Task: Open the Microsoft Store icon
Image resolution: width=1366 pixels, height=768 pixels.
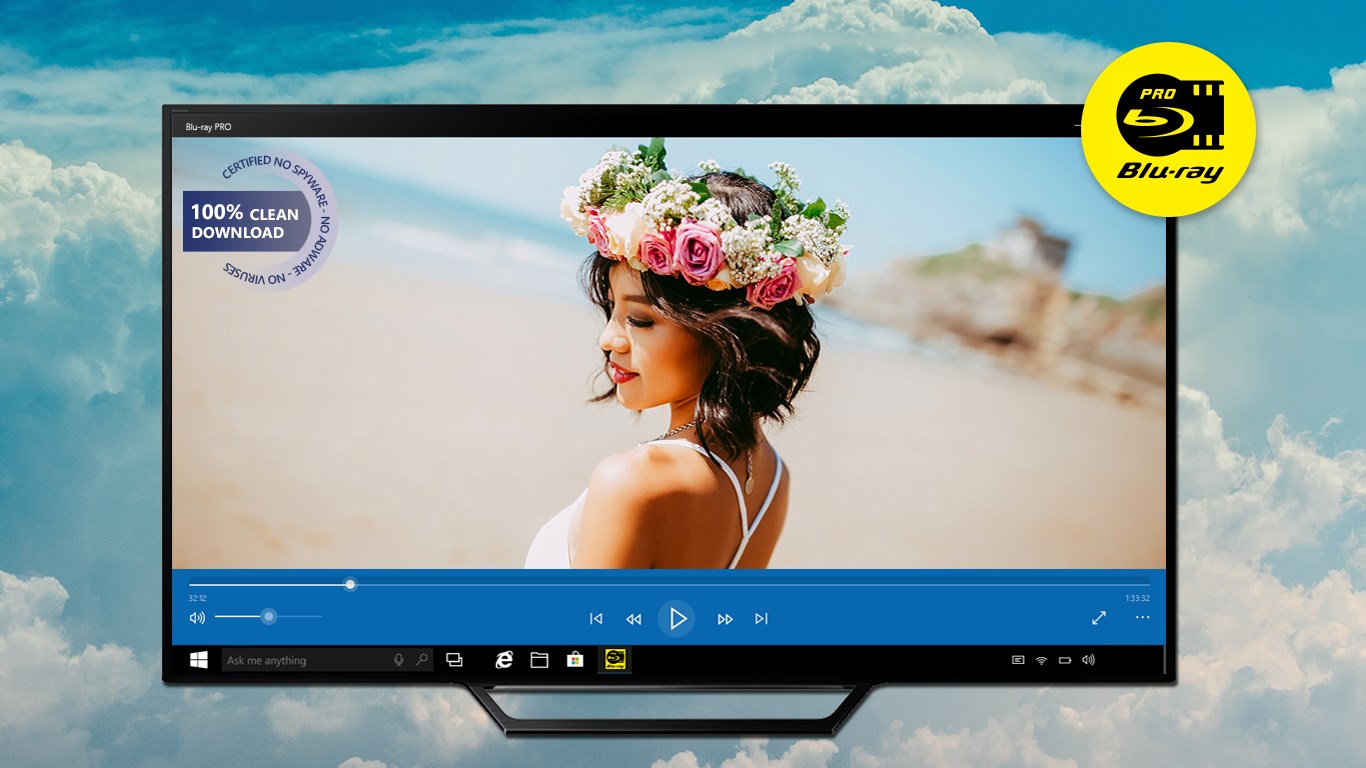Action: tap(575, 660)
